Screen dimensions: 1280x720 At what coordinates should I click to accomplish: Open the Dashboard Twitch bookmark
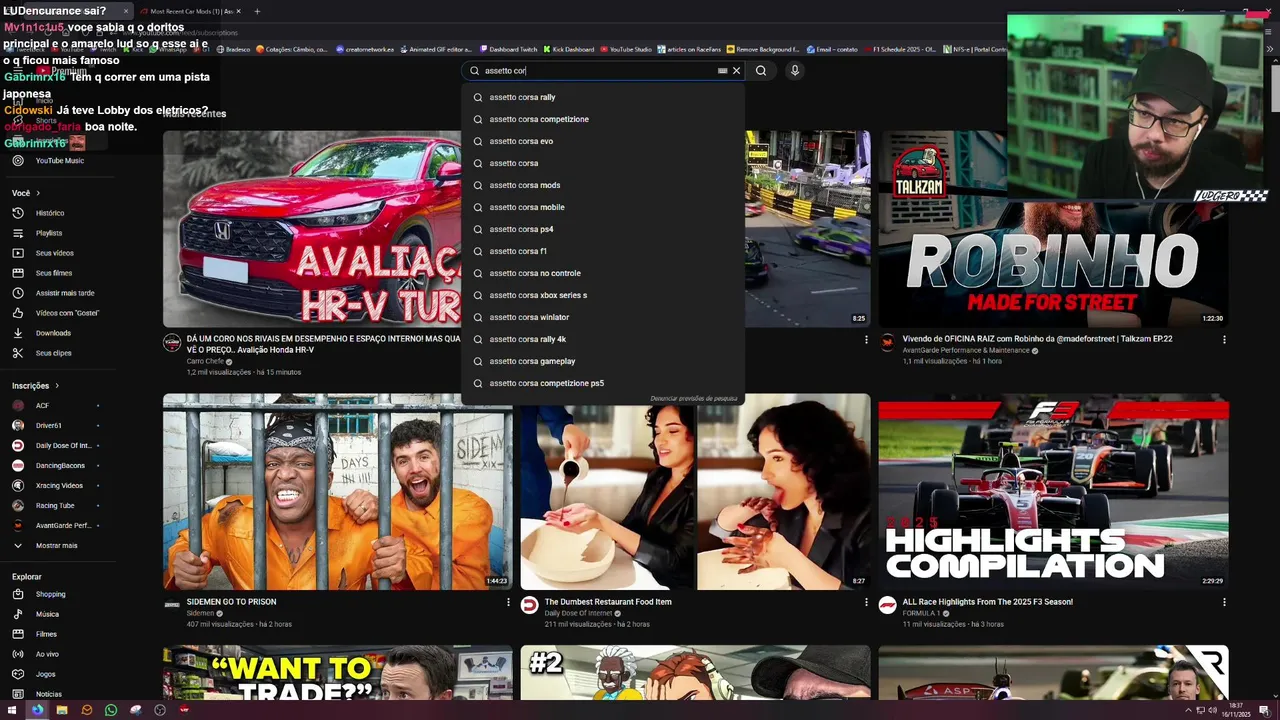pyautogui.click(x=508, y=49)
